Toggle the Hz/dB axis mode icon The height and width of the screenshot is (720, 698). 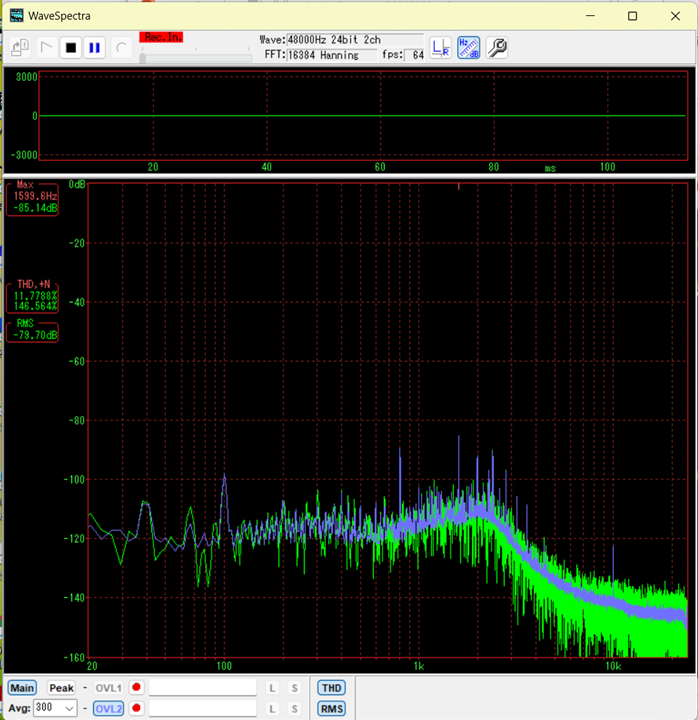pos(468,47)
